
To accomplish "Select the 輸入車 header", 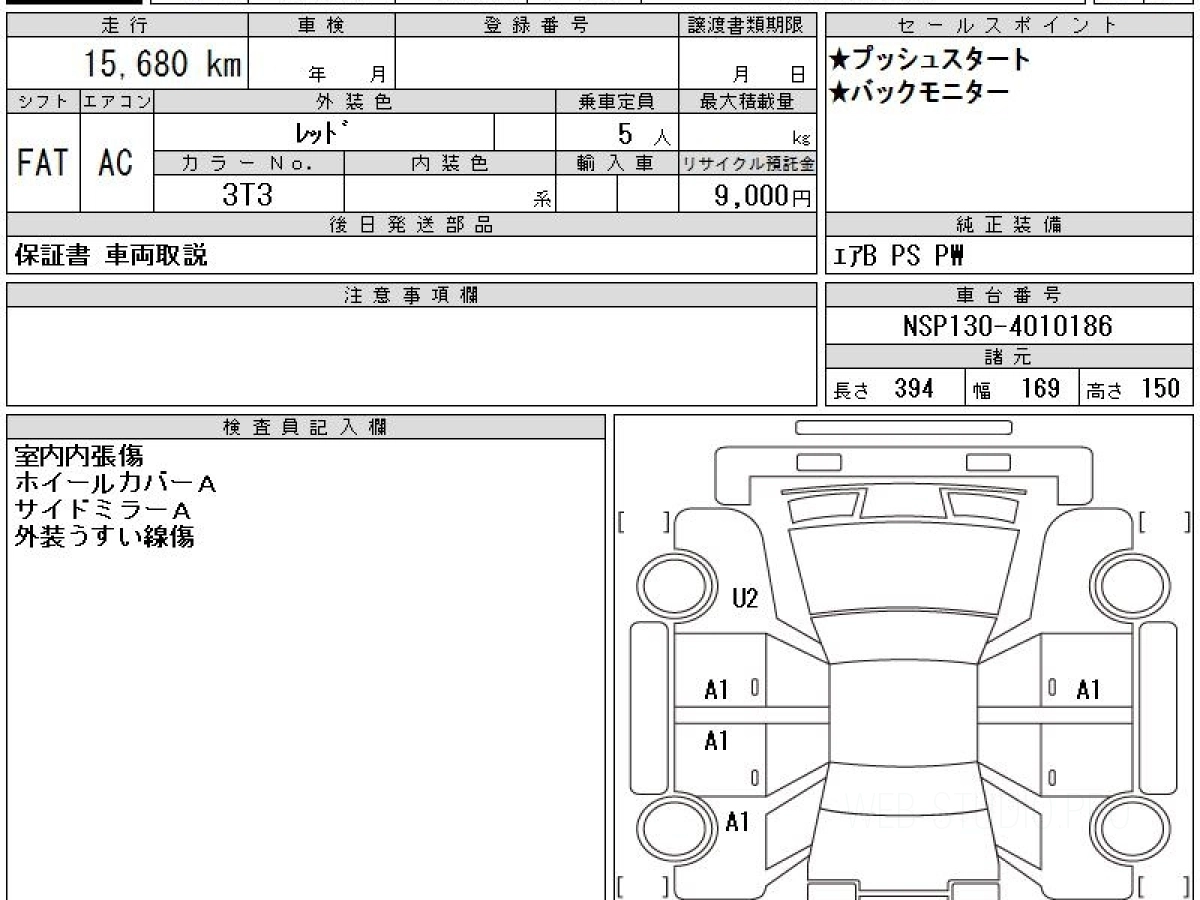I will [617, 164].
